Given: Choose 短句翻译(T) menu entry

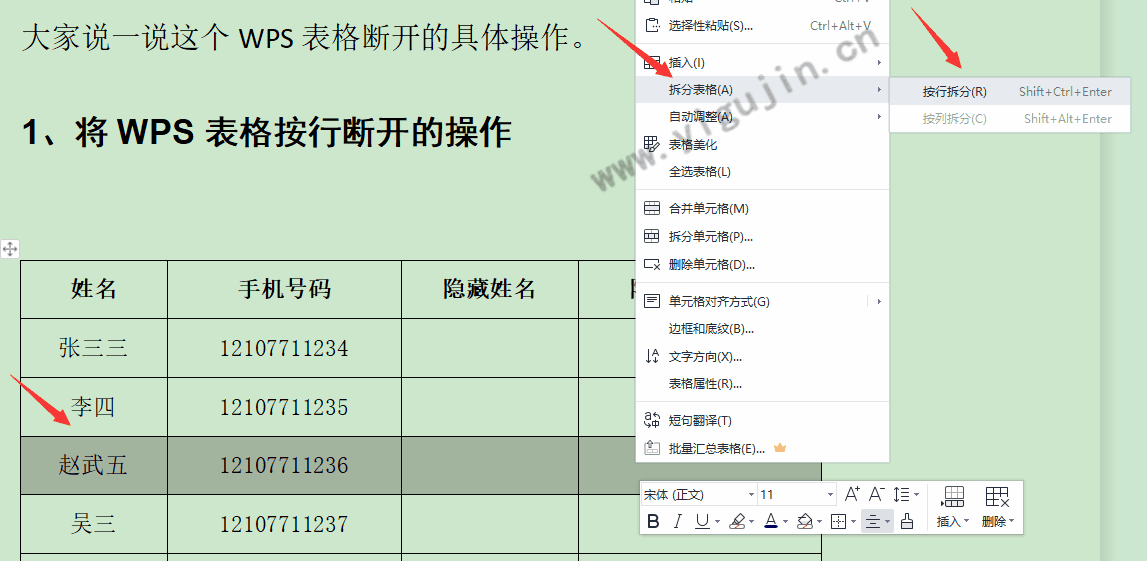Looking at the screenshot, I should point(762,420).
